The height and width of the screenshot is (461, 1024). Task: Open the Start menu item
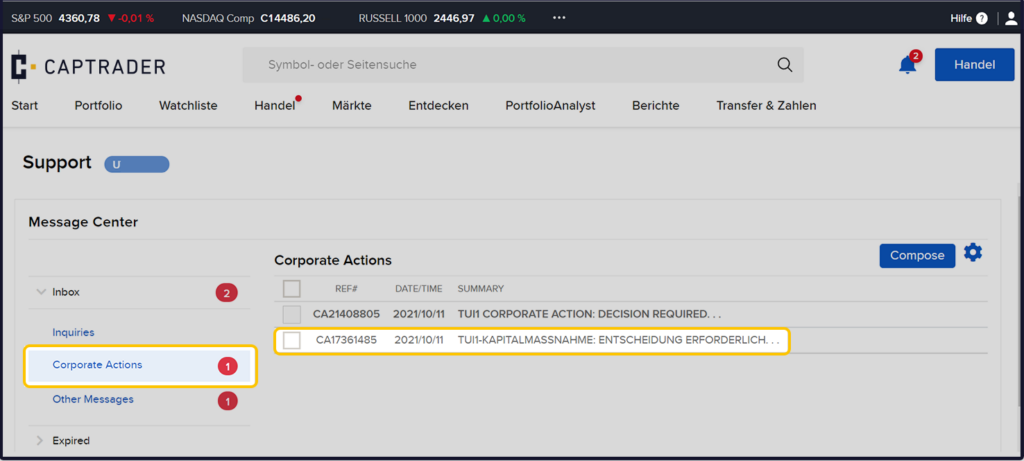tap(25, 105)
